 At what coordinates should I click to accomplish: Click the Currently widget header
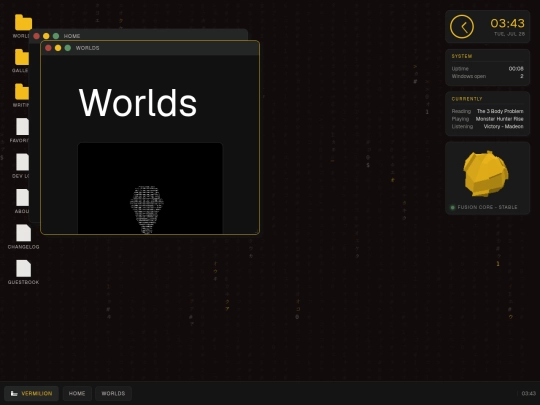pyautogui.click(x=467, y=99)
